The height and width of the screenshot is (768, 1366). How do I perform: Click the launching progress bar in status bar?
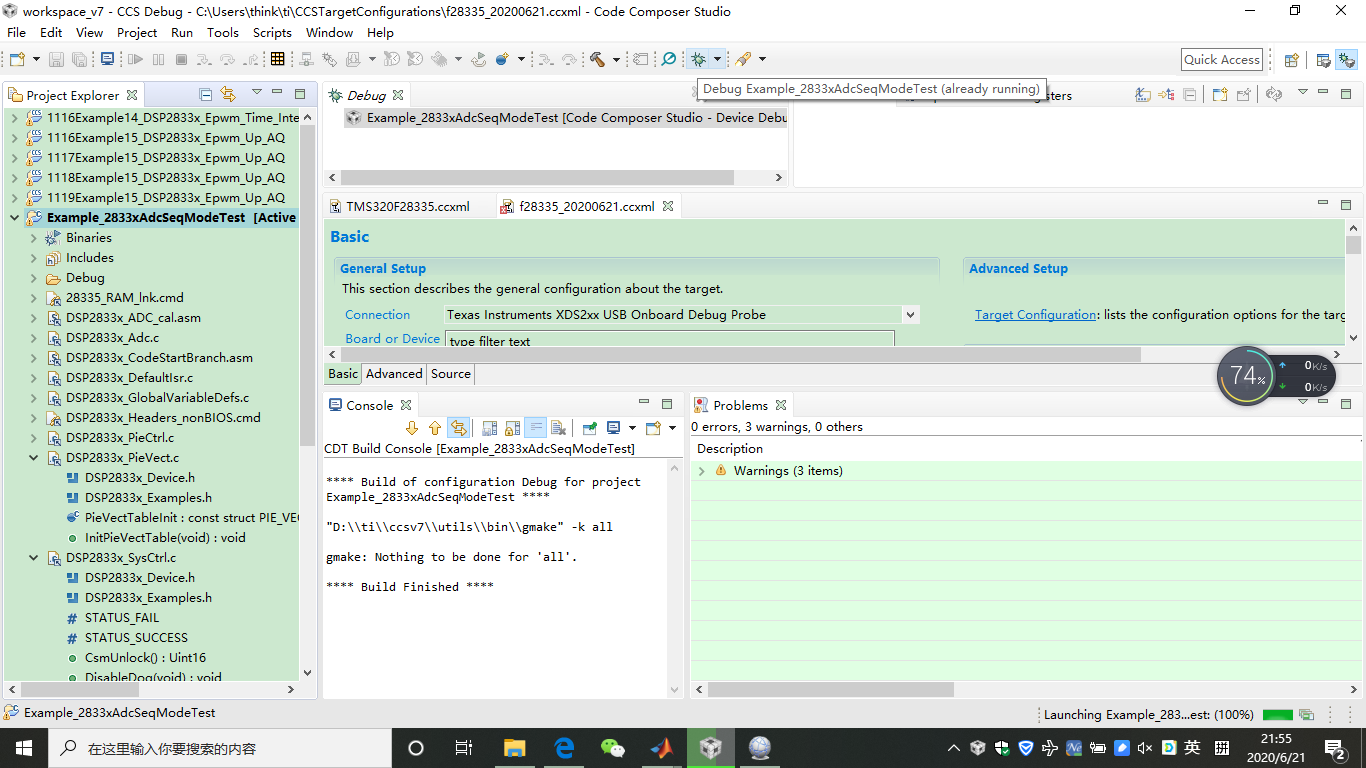tap(1278, 715)
